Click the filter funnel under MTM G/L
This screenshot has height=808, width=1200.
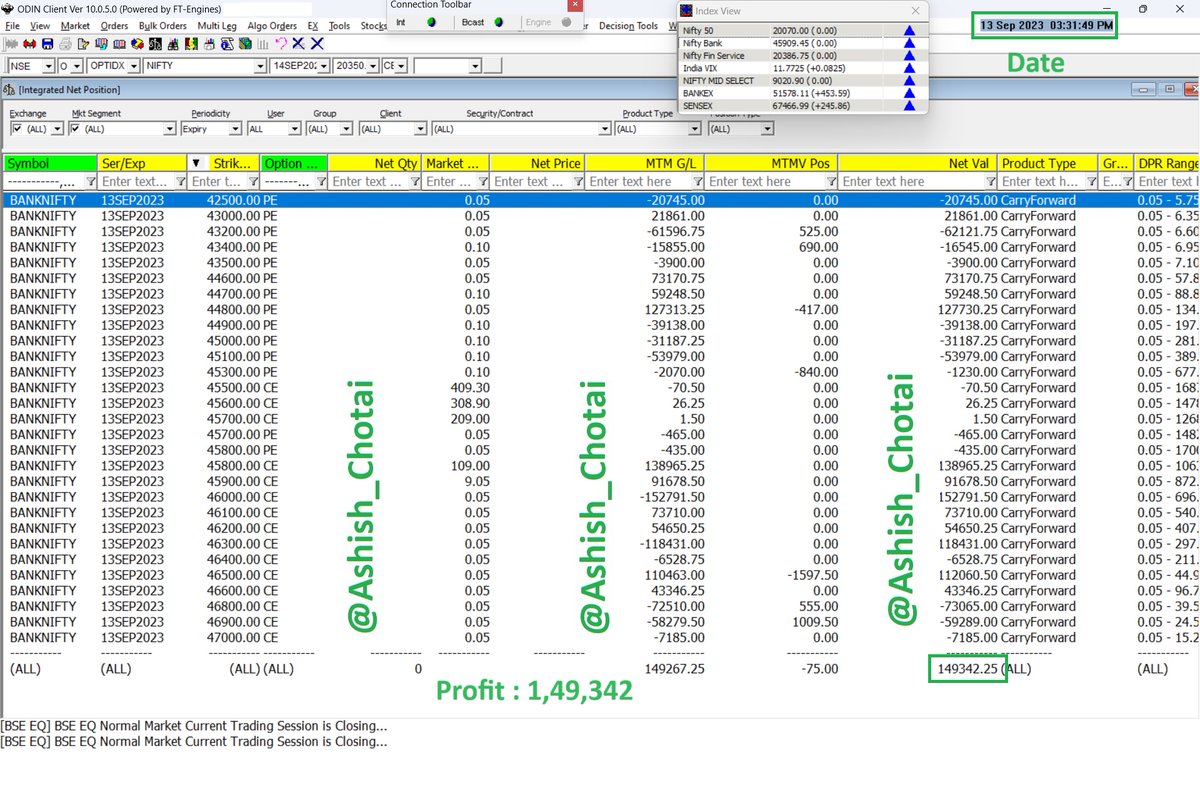point(697,181)
